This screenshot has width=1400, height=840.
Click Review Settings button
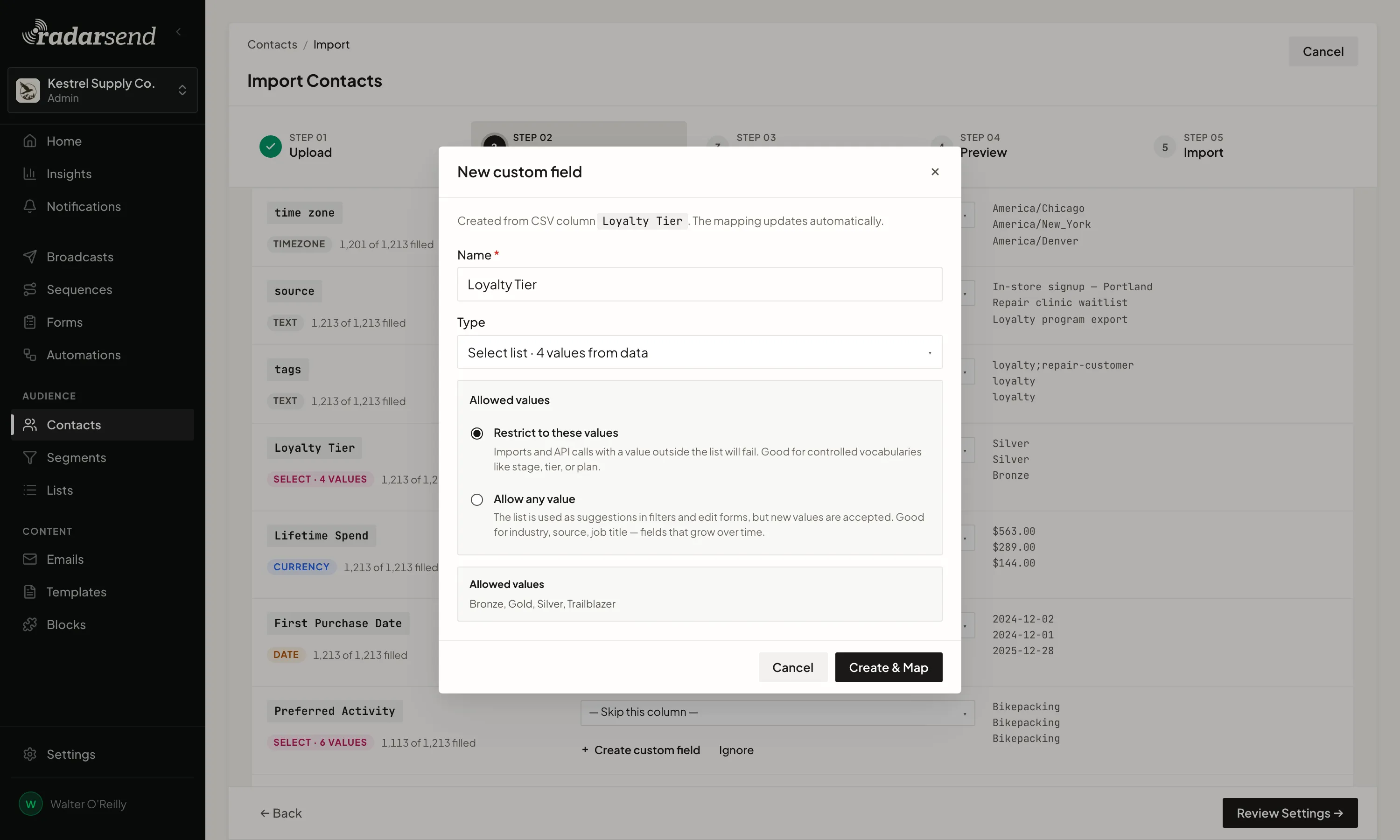tap(1290, 813)
